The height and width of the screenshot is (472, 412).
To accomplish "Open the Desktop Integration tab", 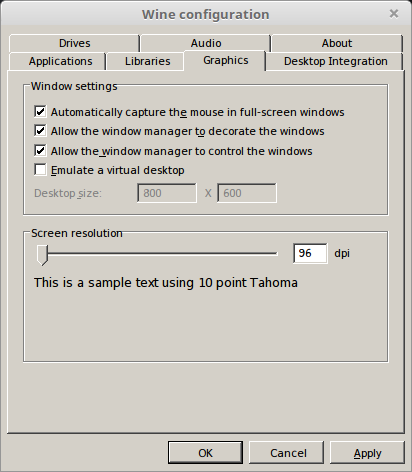I will [335, 61].
